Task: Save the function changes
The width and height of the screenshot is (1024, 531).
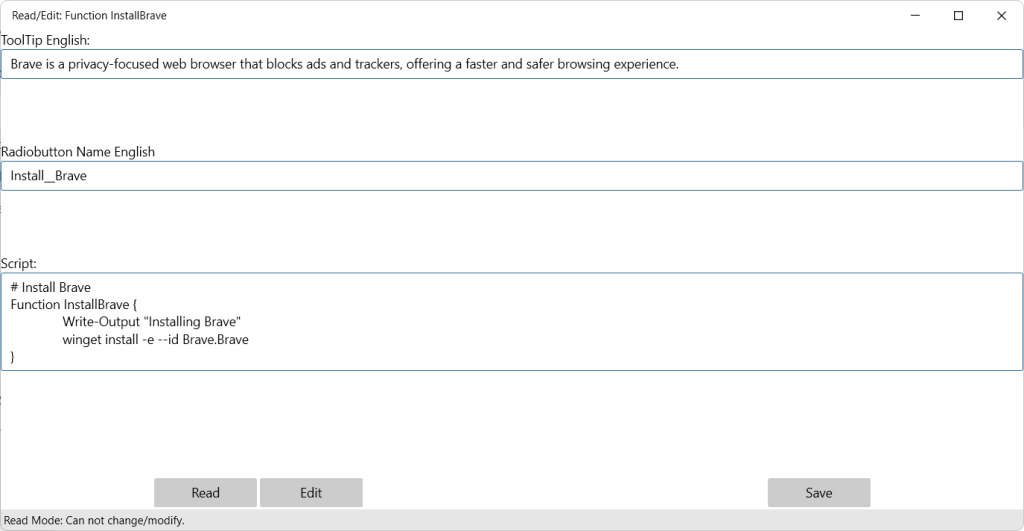Action: (x=819, y=492)
